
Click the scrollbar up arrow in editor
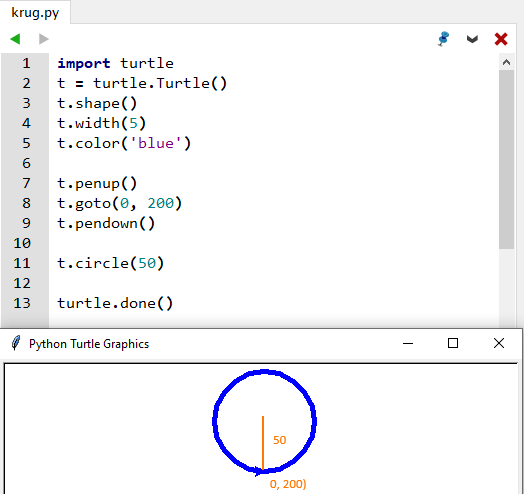point(506,62)
